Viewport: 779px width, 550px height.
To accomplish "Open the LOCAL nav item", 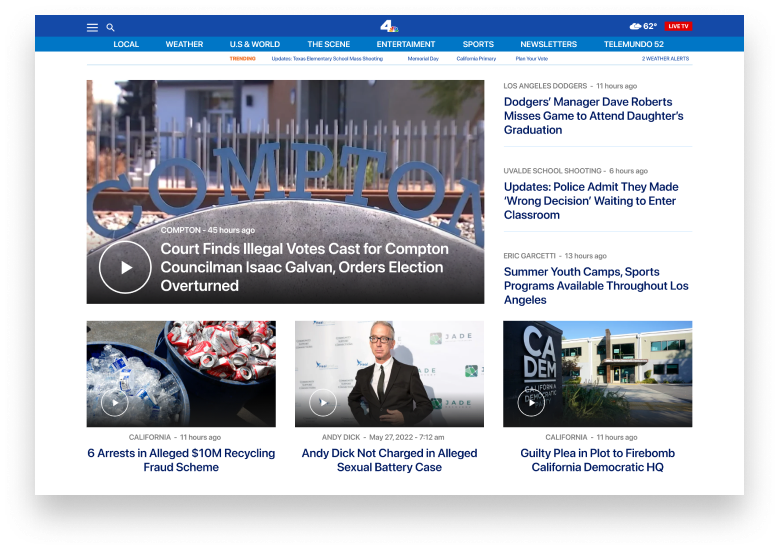I will click(x=126, y=44).
